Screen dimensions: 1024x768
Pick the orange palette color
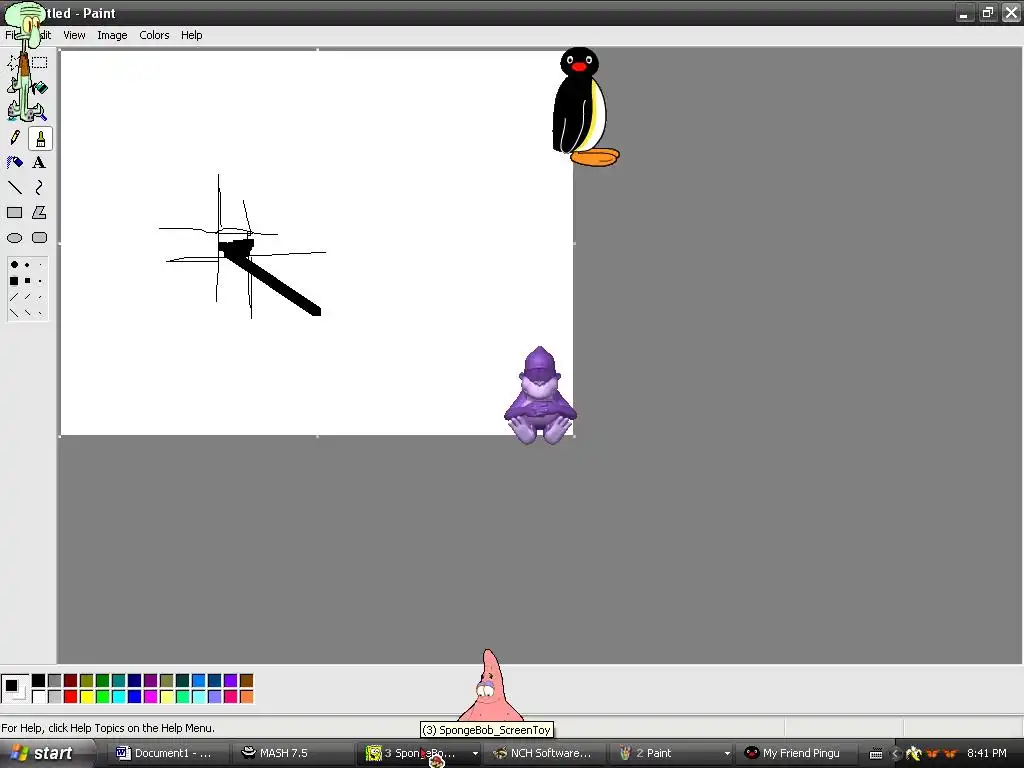[247, 697]
